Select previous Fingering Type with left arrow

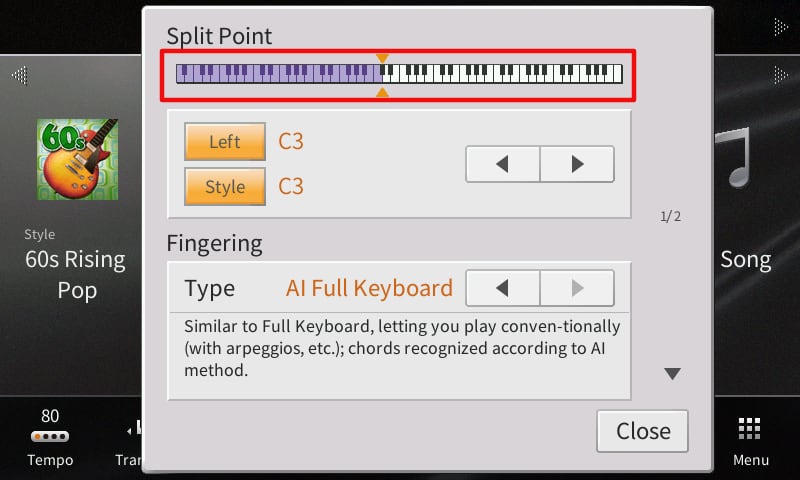pos(503,289)
